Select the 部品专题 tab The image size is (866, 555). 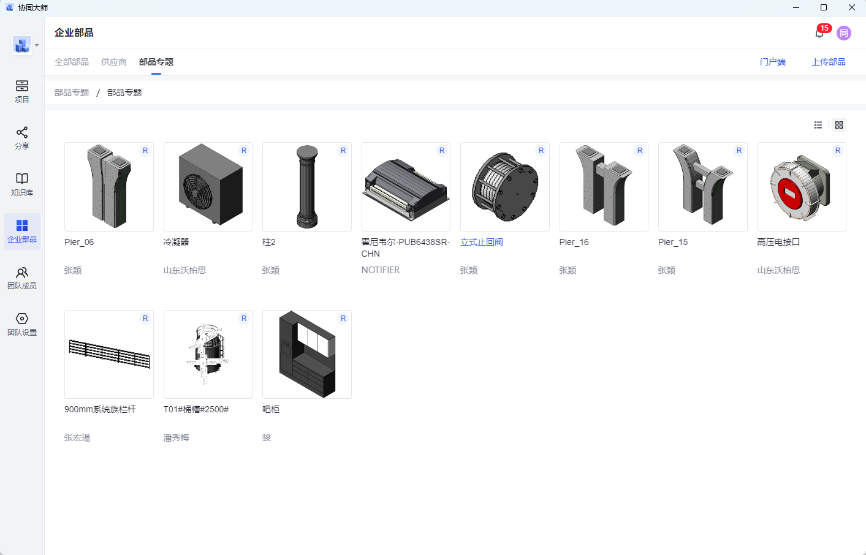point(156,62)
